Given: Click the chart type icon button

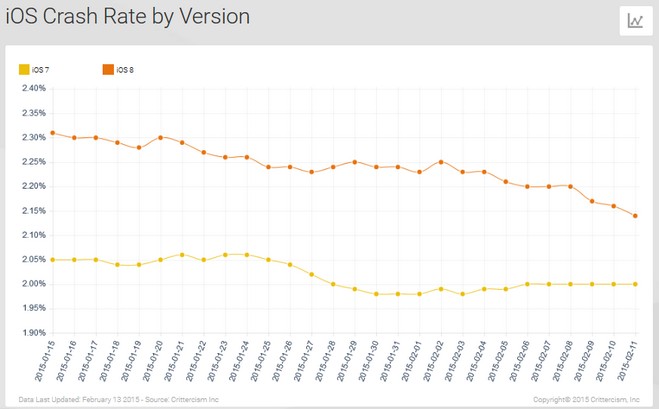Looking at the screenshot, I should tap(634, 20).
